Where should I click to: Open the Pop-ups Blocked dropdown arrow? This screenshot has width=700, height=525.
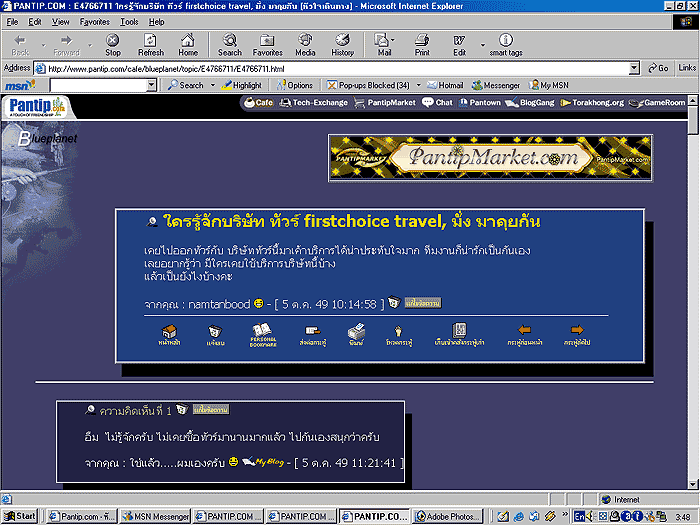pos(418,85)
